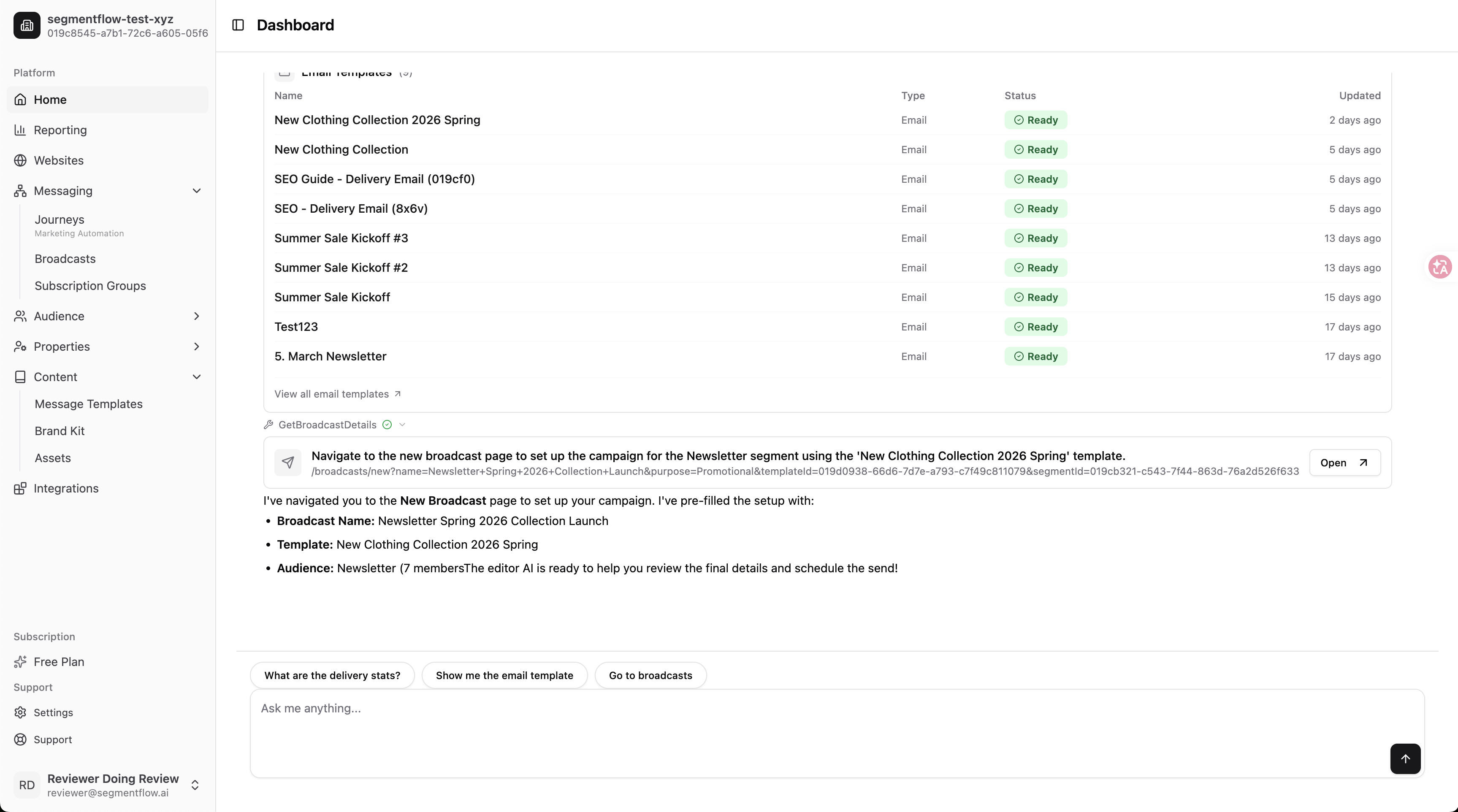Open Message Templates menu item
Screen dimensions: 1458x812
88,404
